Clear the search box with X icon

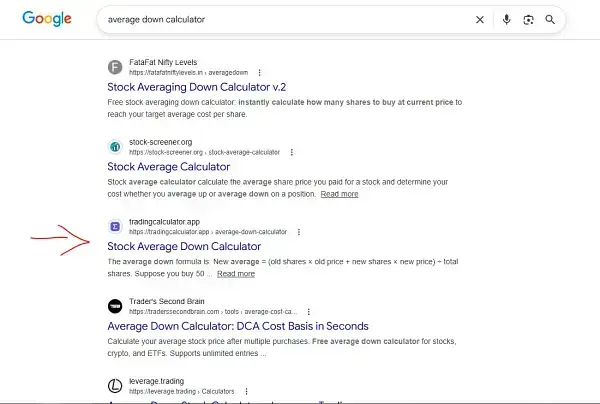479,20
